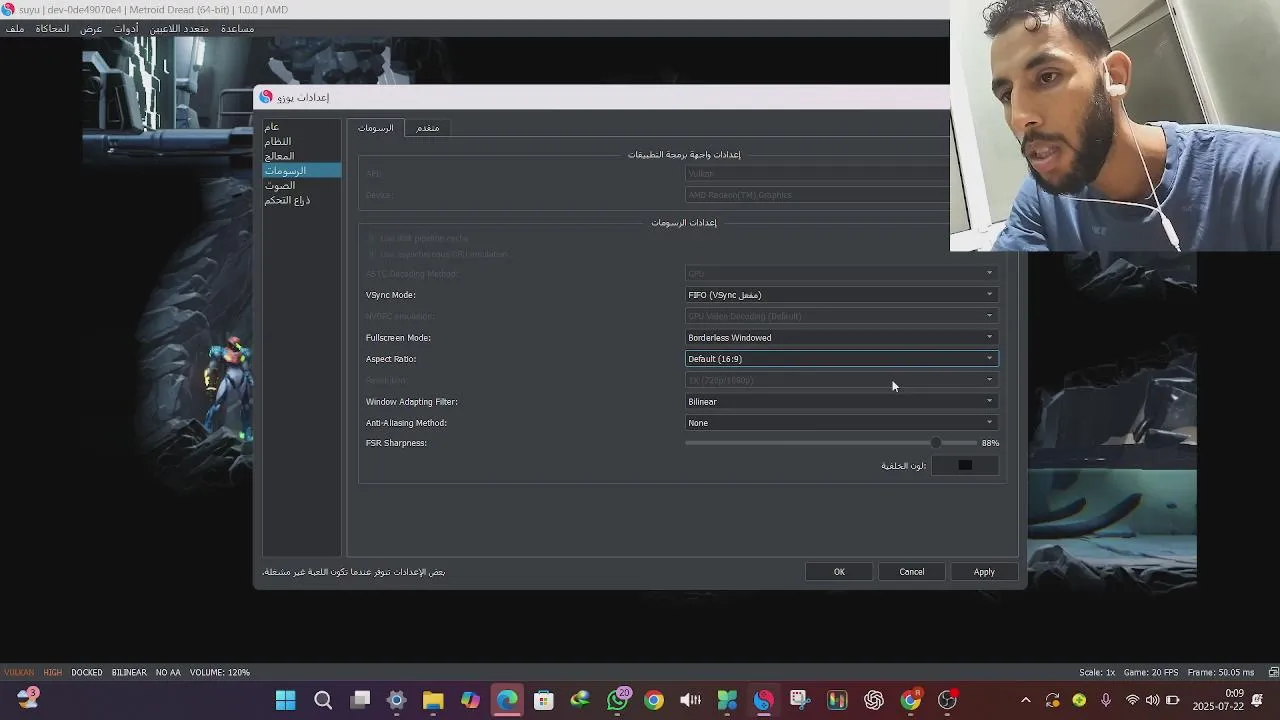Open the Anti-Aliasing Method dropdown

841,423
